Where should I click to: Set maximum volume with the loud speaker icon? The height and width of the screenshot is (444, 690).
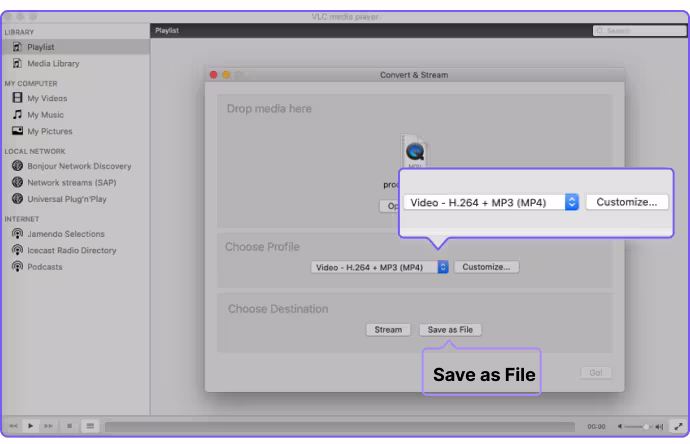point(659,426)
